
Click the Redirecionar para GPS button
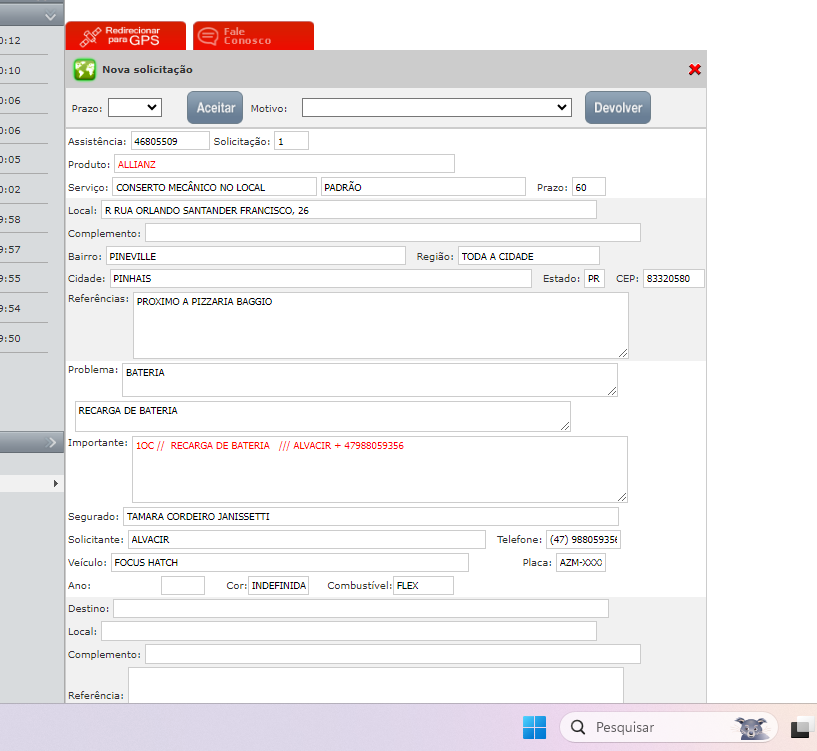point(126,36)
